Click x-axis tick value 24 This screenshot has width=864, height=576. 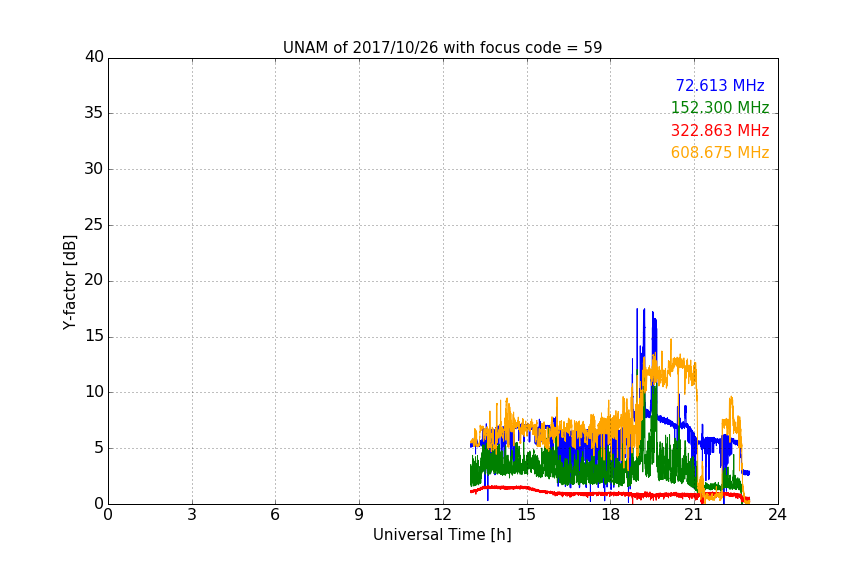[777, 515]
